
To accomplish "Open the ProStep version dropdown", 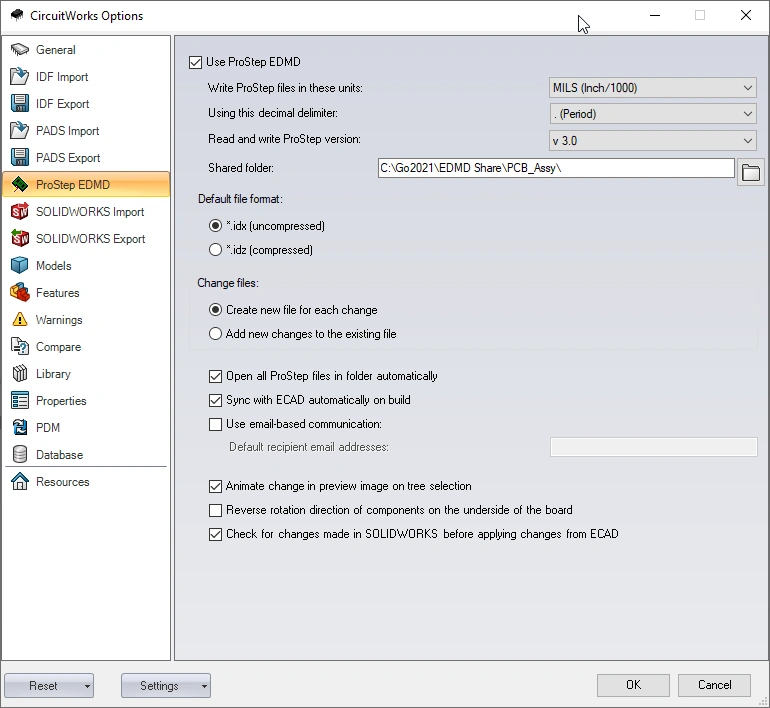I will 653,141.
